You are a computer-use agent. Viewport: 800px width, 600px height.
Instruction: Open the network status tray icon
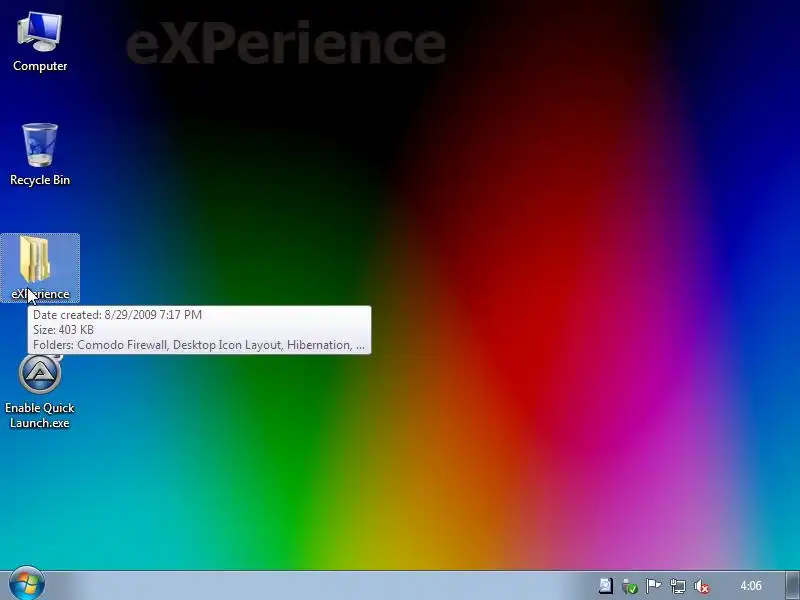(x=678, y=586)
